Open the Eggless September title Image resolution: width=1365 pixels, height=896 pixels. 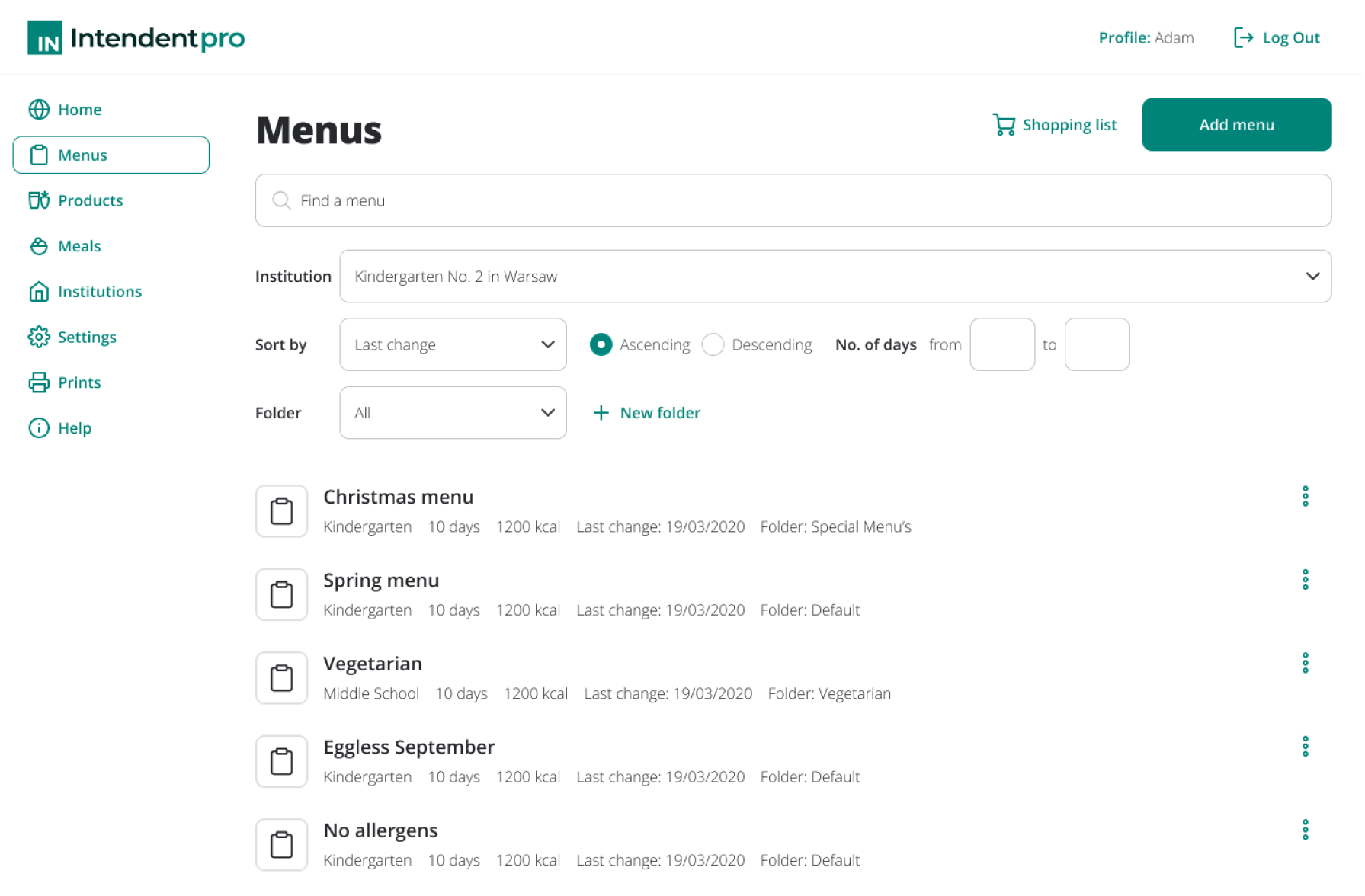tap(409, 747)
